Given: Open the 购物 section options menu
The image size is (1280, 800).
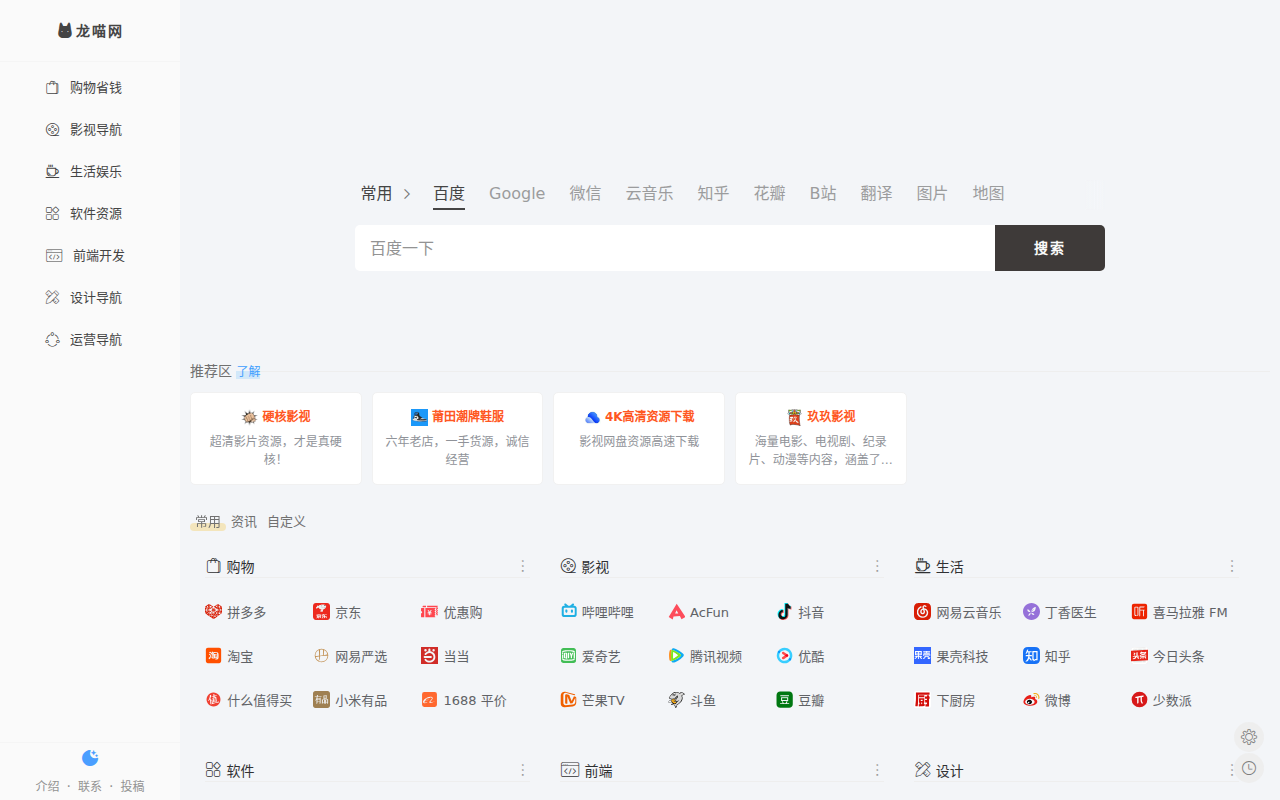Looking at the screenshot, I should point(522,566).
